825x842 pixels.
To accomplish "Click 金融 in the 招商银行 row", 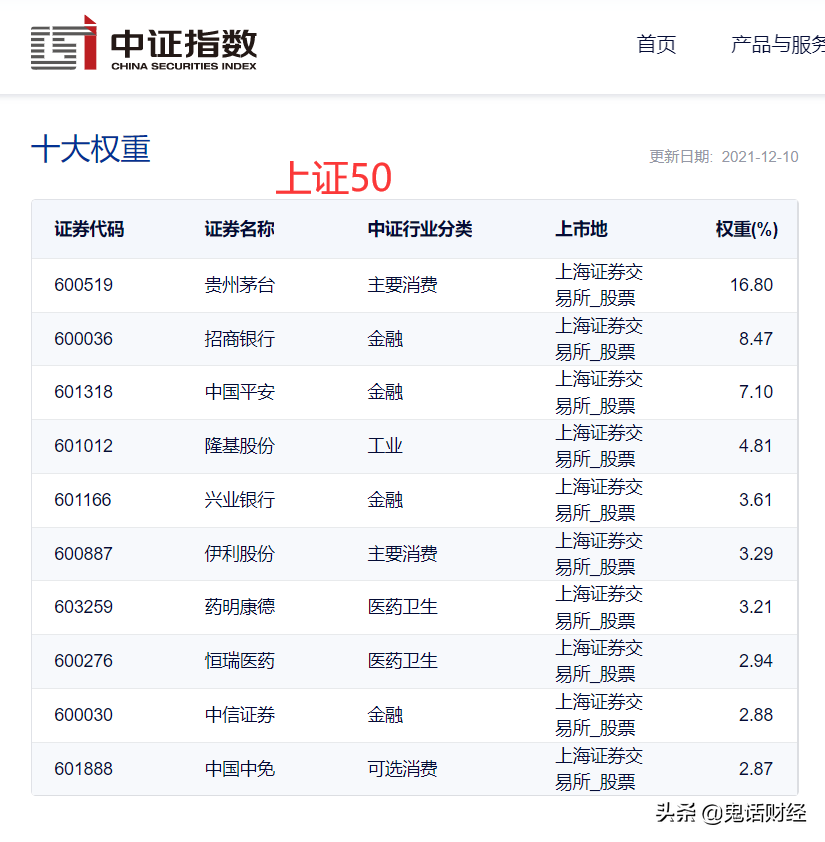I will pos(385,339).
